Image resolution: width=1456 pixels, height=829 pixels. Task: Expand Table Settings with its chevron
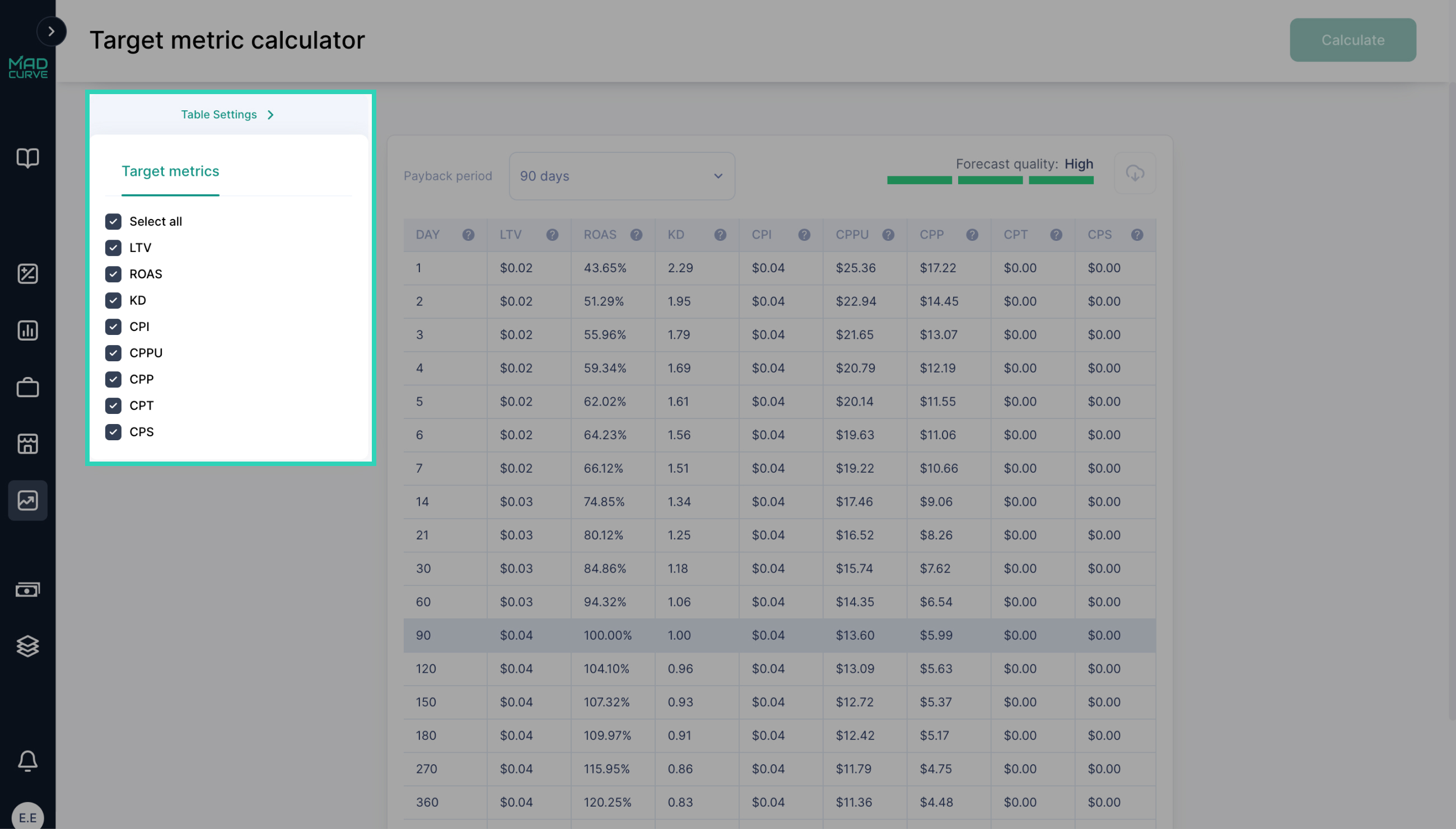(x=270, y=114)
